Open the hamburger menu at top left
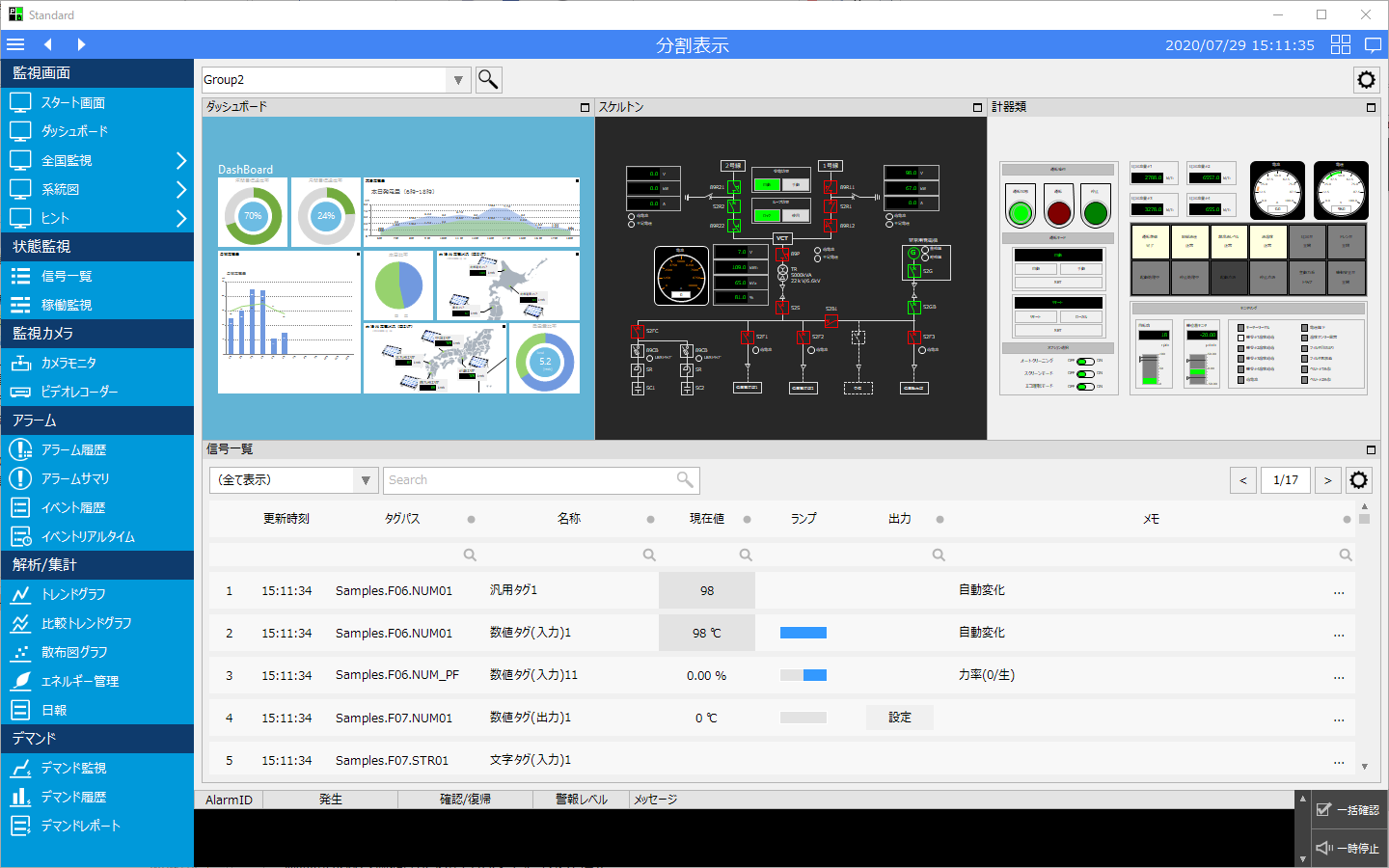Image resolution: width=1389 pixels, height=868 pixels. (x=15, y=43)
